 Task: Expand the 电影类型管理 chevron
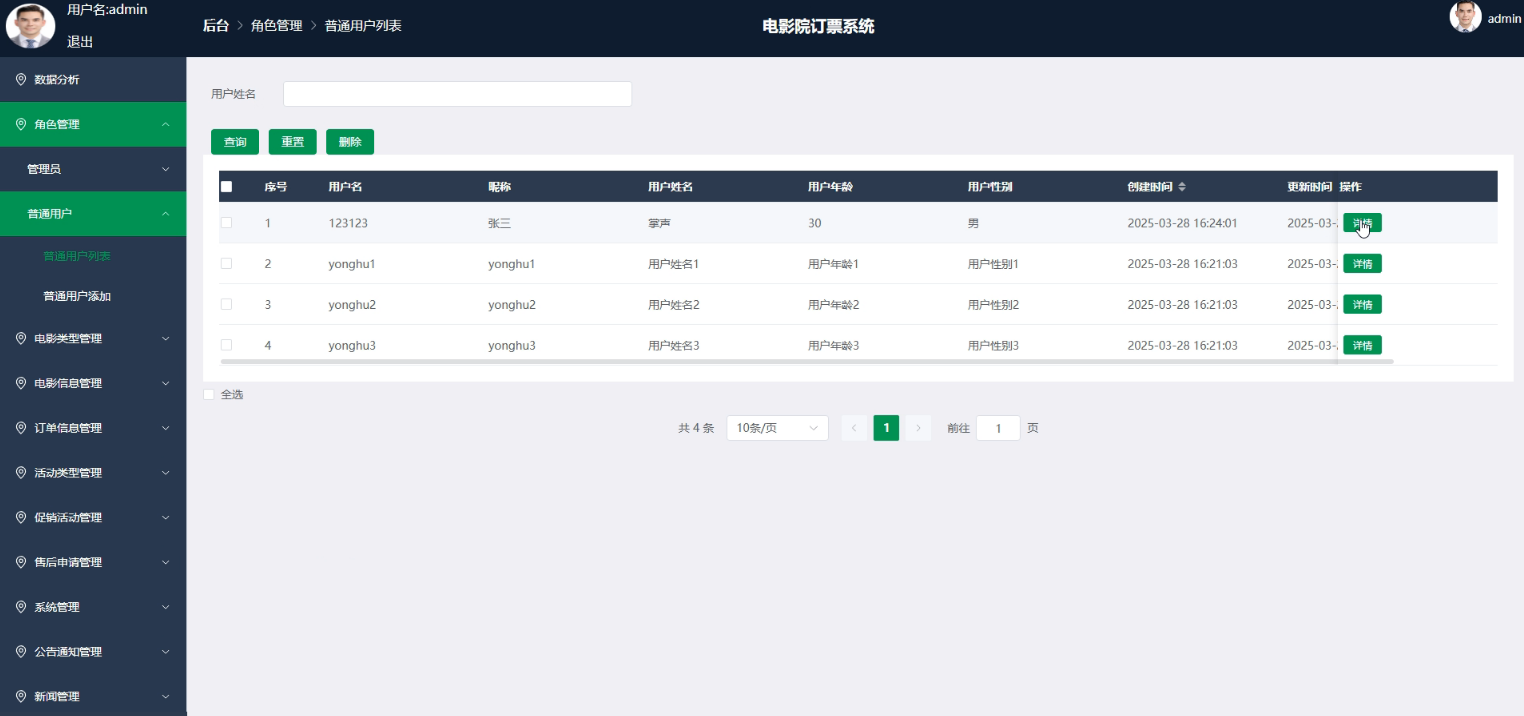coord(166,338)
